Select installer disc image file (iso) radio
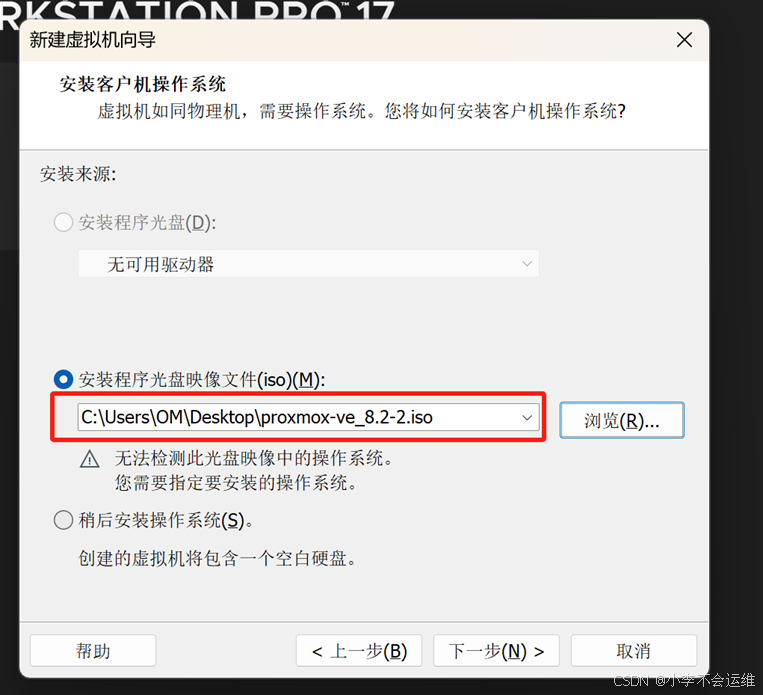The width and height of the screenshot is (763, 695). tap(63, 379)
